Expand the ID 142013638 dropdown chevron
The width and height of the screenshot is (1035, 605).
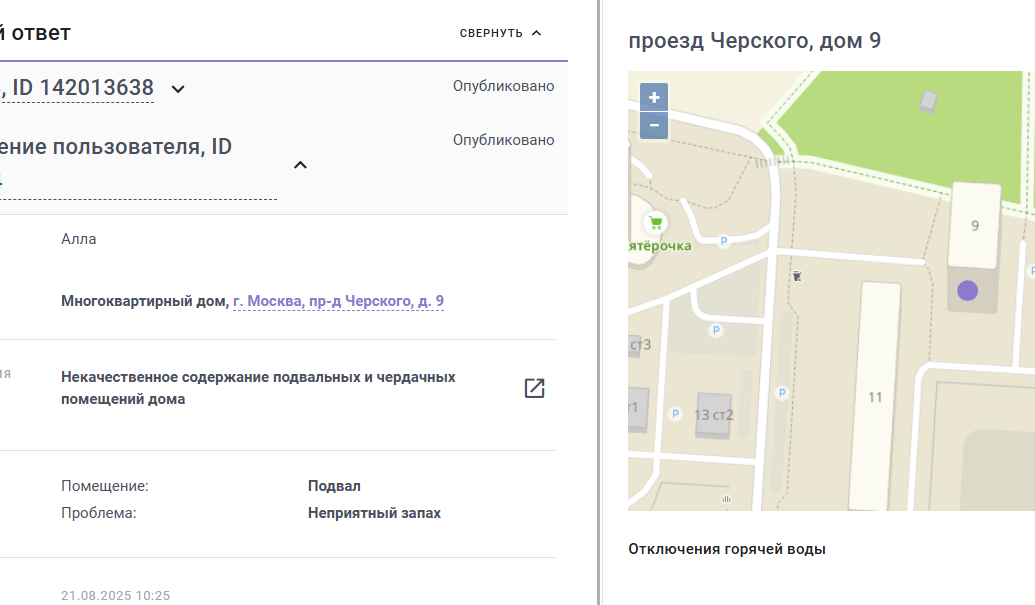(x=178, y=89)
